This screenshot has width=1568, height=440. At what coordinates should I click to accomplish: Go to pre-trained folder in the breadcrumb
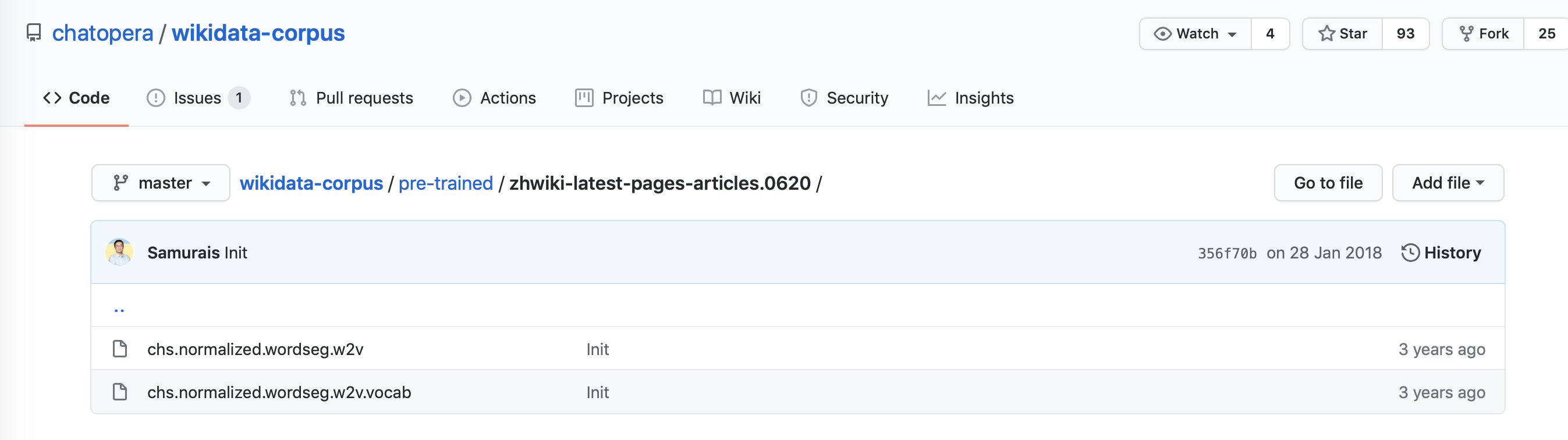coord(446,183)
